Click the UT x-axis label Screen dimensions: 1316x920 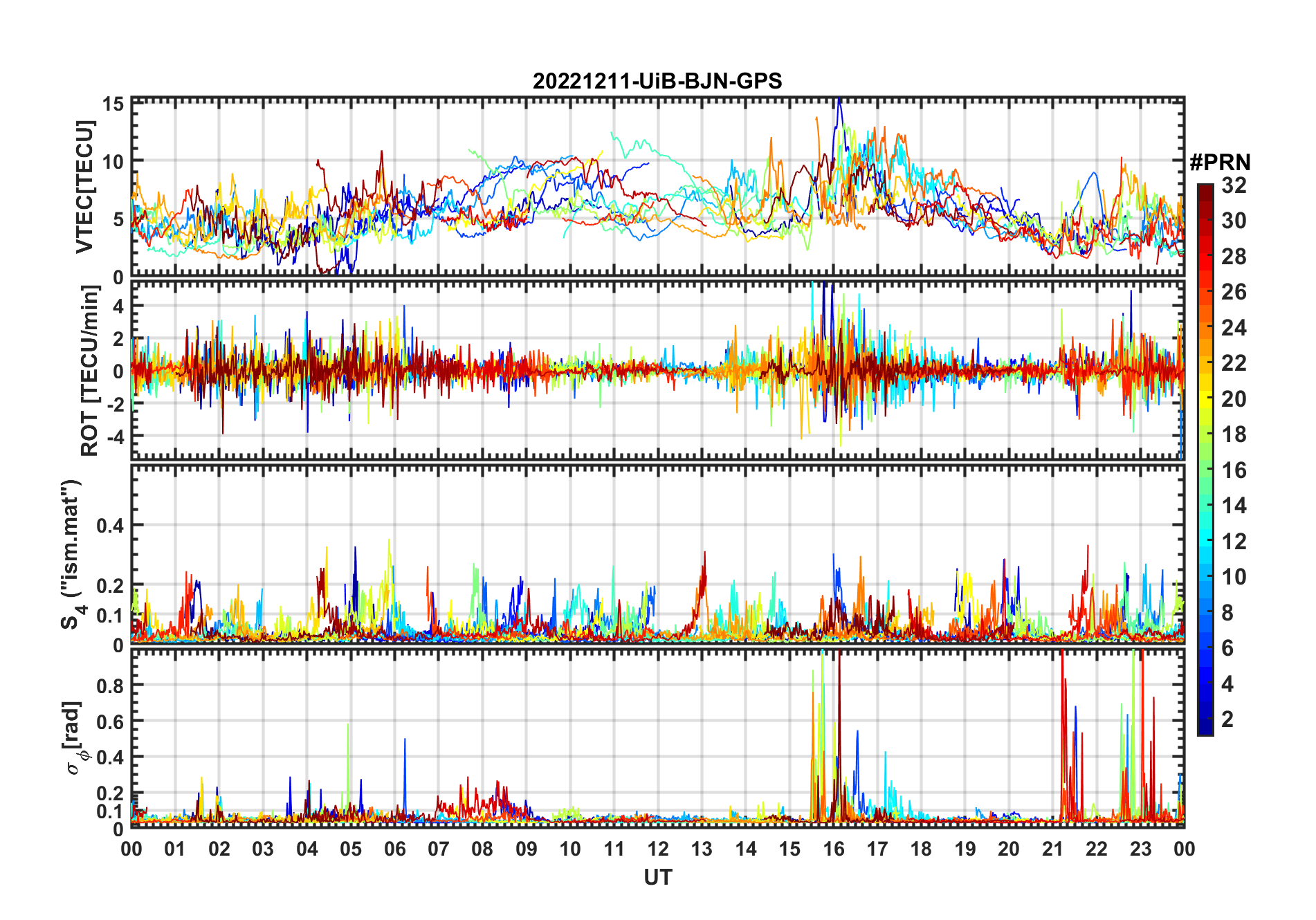click(x=657, y=878)
